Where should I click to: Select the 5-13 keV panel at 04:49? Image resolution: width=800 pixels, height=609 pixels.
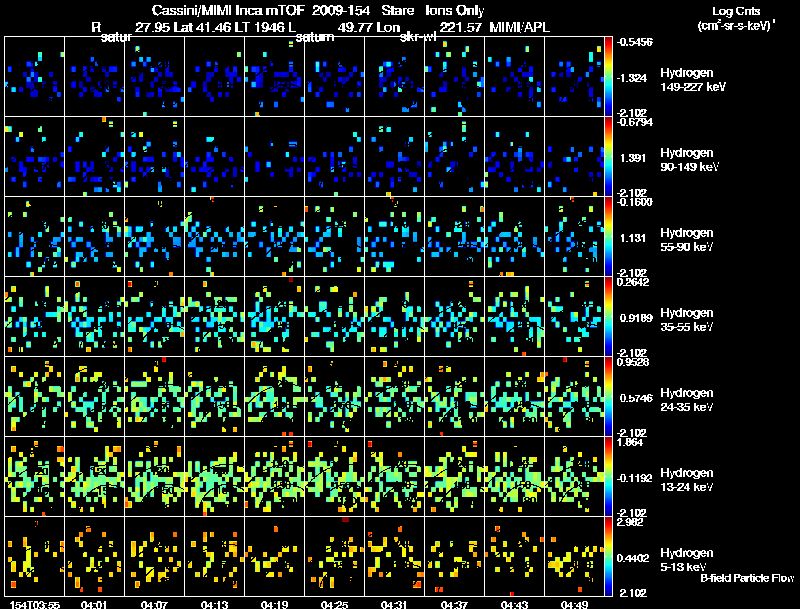tap(574, 557)
